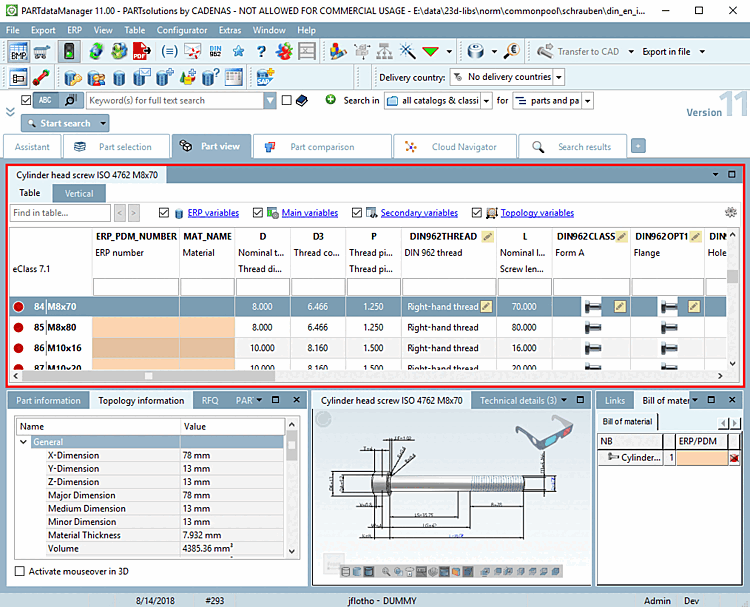Click the Euro price search icon
Viewport: 750px width, 607px height.
(511, 51)
